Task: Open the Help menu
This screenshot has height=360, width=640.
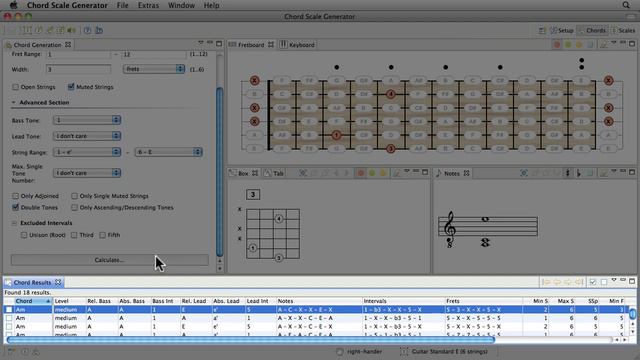Action: point(211,5)
